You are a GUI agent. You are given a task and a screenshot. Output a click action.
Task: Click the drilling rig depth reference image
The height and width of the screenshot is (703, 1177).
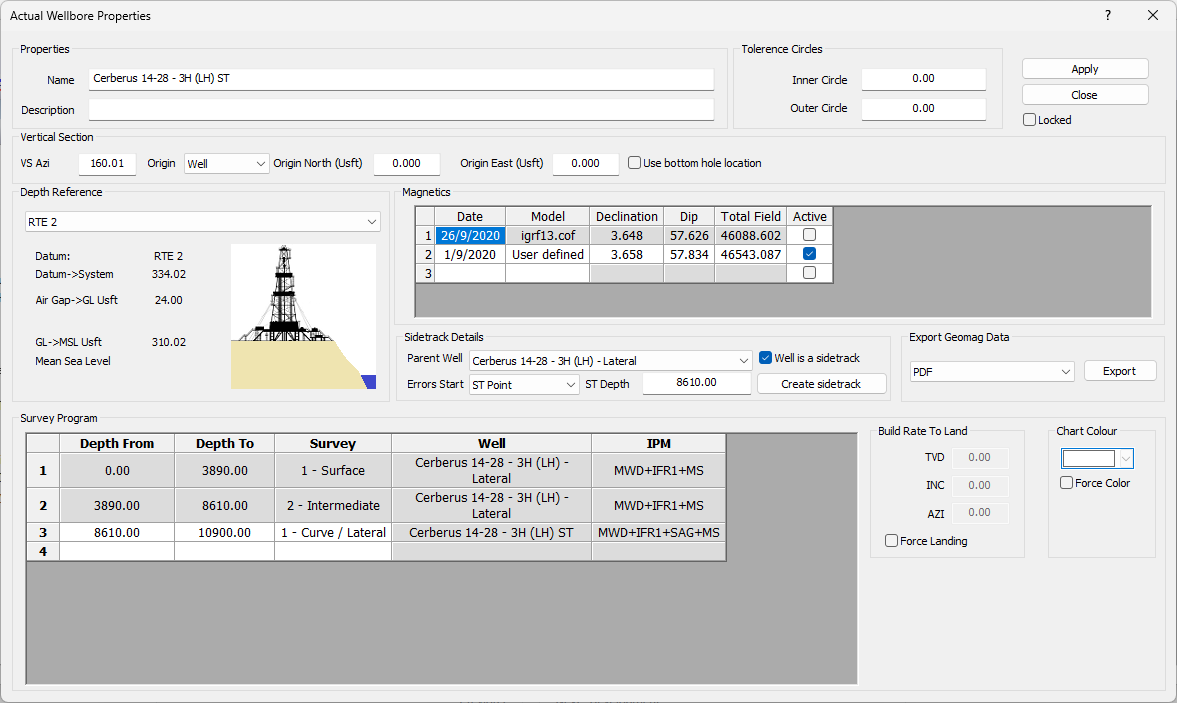[x=303, y=316]
